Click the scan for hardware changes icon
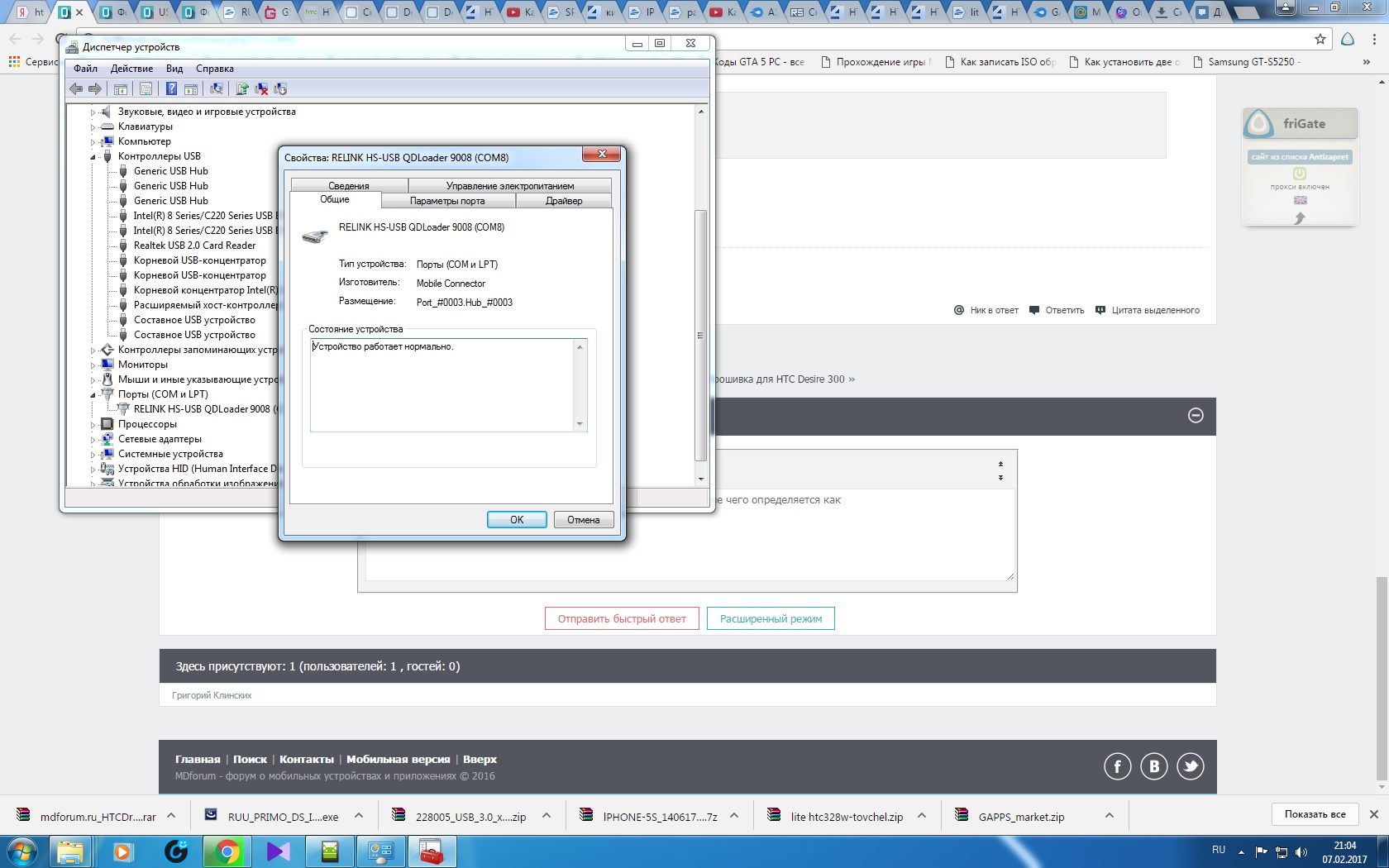 217,89
